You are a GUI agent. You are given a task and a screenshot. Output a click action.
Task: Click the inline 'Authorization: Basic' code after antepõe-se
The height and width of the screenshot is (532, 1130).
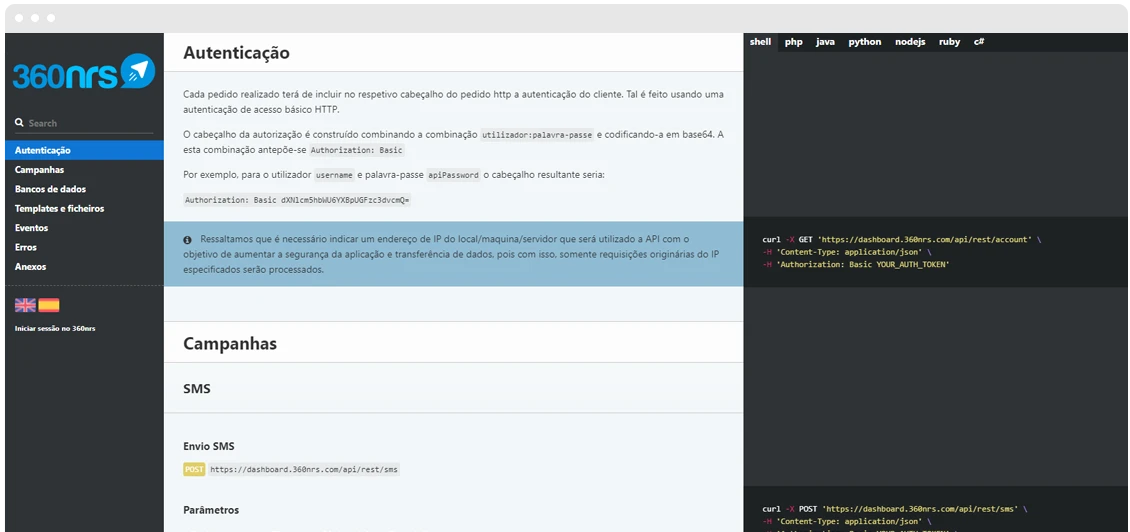(357, 151)
